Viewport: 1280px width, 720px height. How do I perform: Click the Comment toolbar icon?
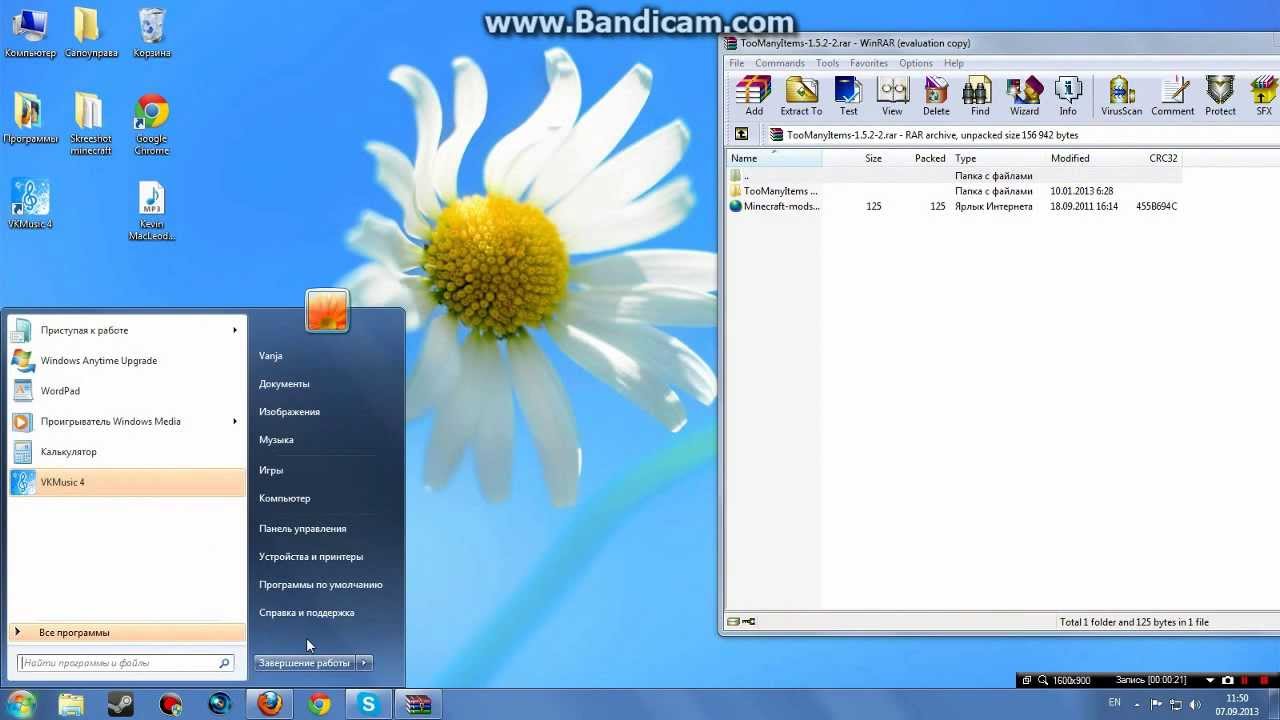click(x=1172, y=96)
